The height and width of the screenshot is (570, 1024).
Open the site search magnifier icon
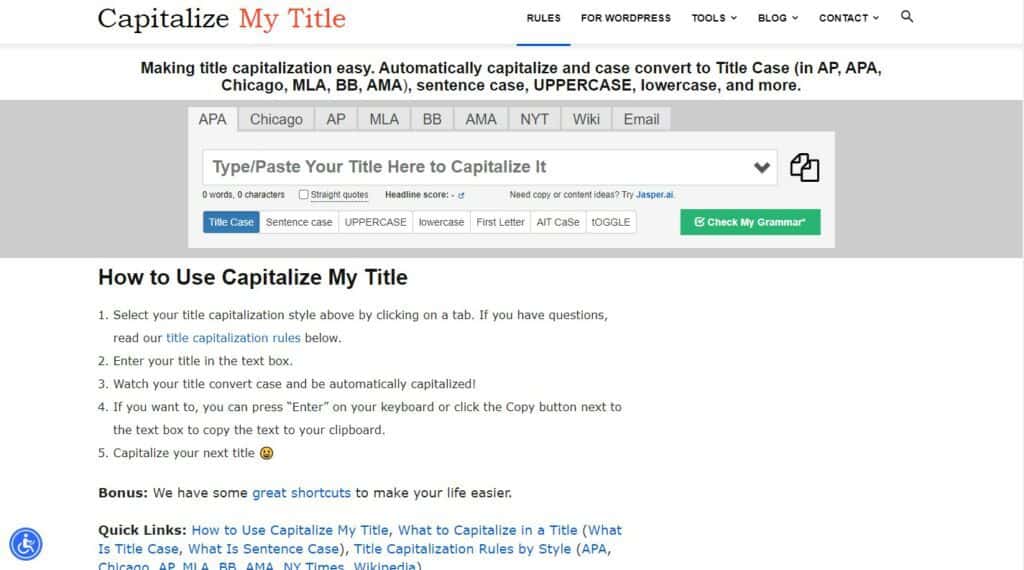(x=906, y=17)
